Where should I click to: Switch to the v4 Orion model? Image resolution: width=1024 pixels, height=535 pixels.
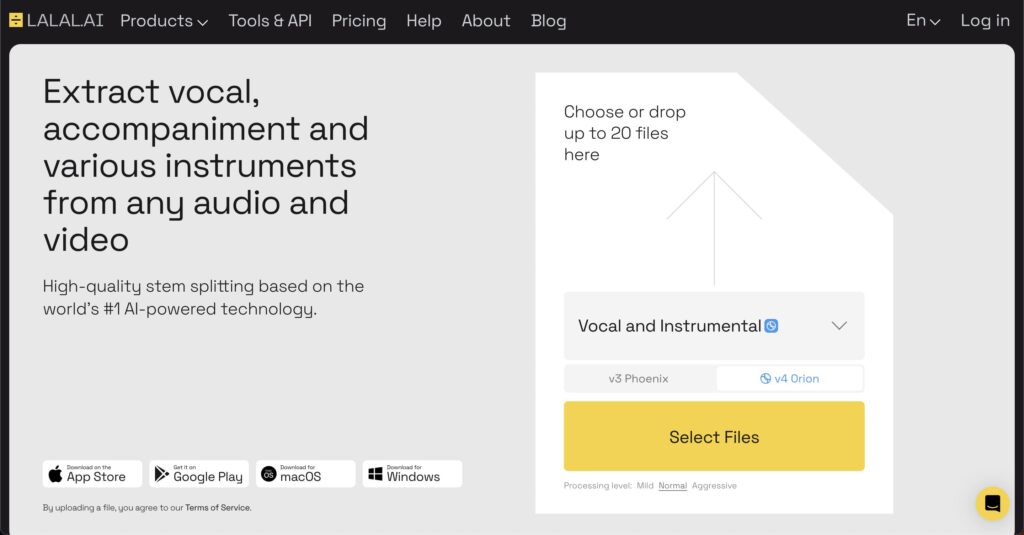click(x=790, y=378)
